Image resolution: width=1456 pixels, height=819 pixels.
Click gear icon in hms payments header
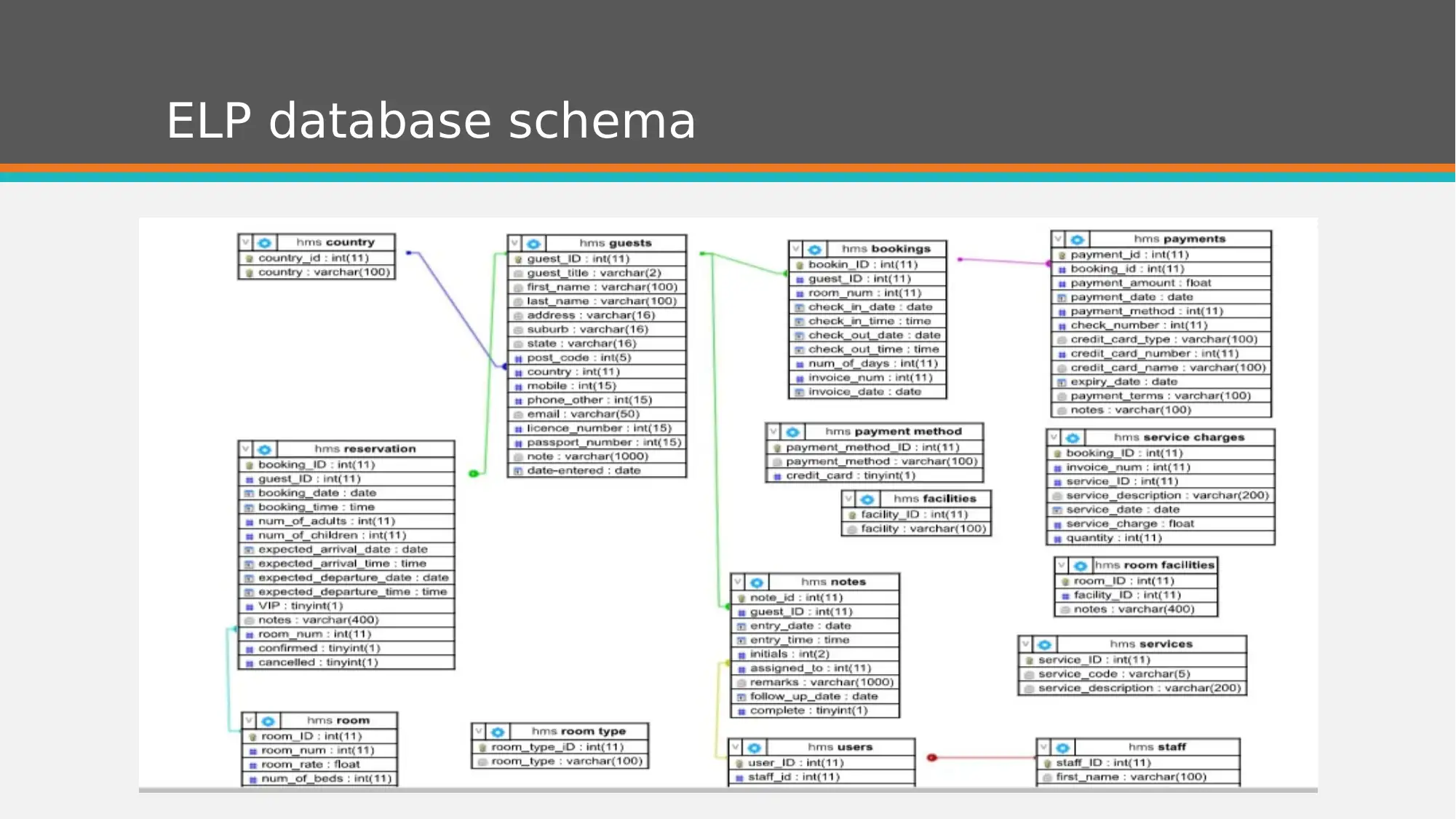coord(1077,240)
